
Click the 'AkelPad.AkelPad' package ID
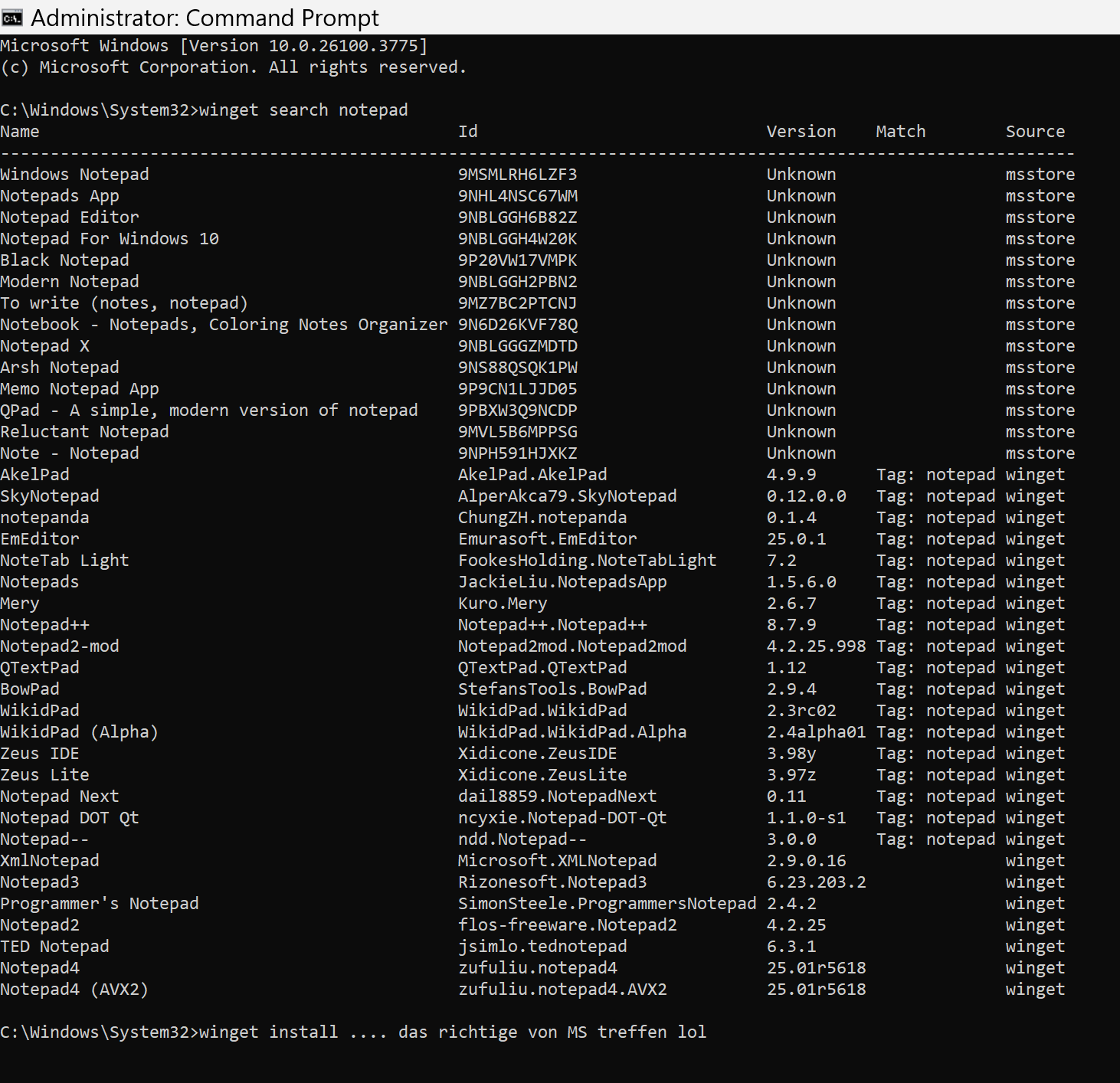532,475
